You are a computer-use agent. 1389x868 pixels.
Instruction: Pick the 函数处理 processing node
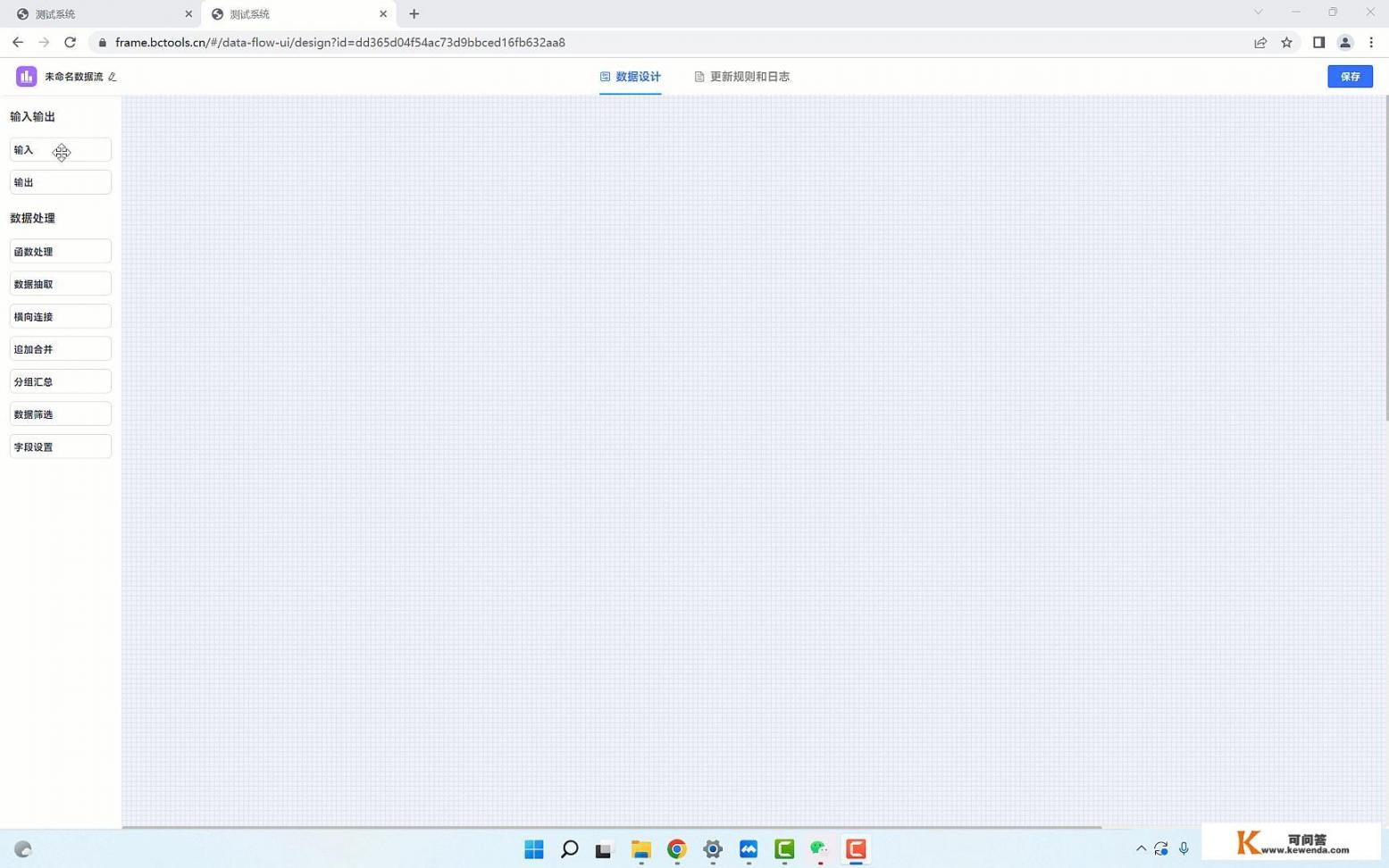(x=61, y=252)
